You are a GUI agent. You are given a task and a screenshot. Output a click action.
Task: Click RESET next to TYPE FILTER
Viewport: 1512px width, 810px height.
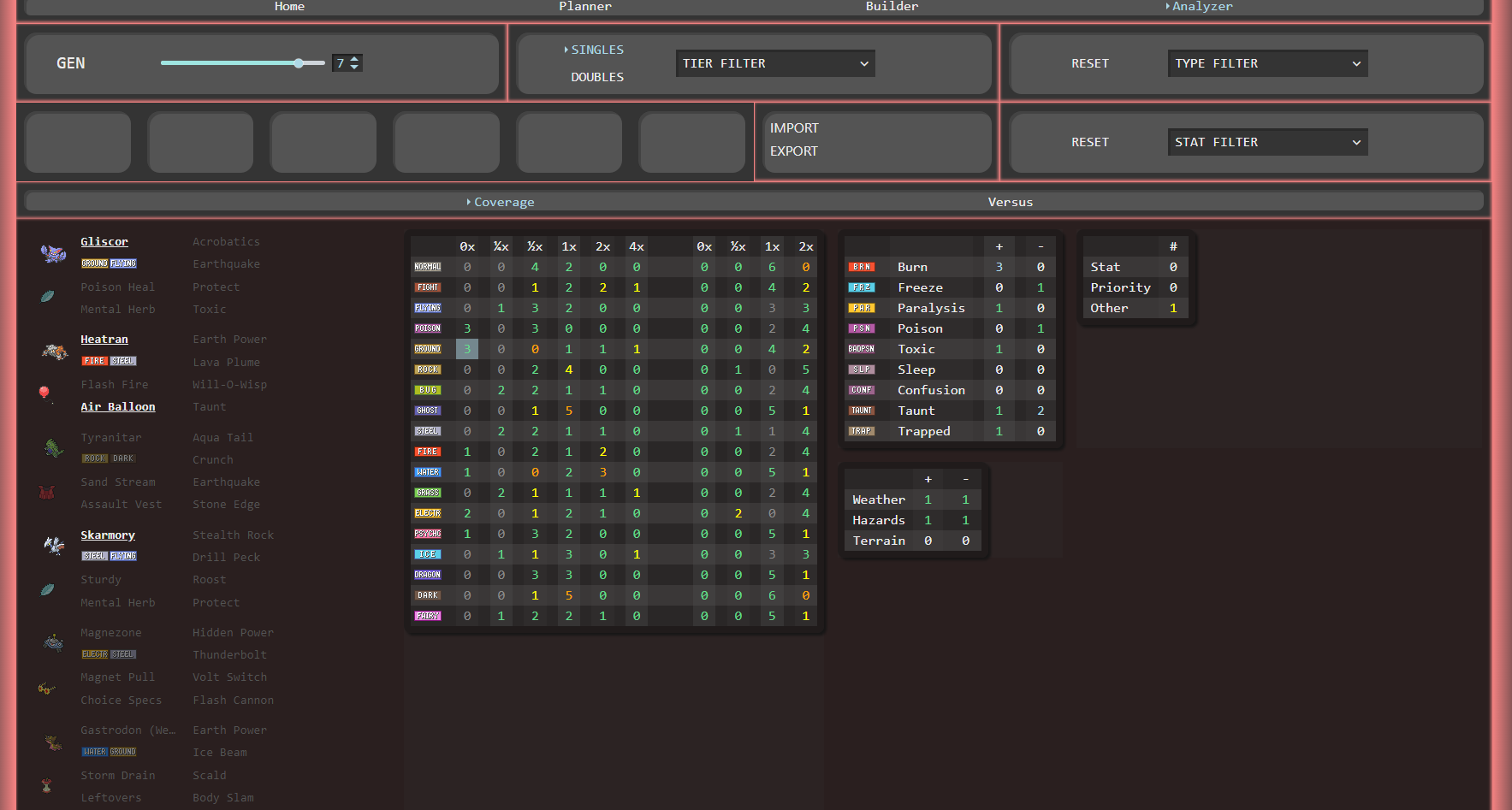(x=1090, y=63)
